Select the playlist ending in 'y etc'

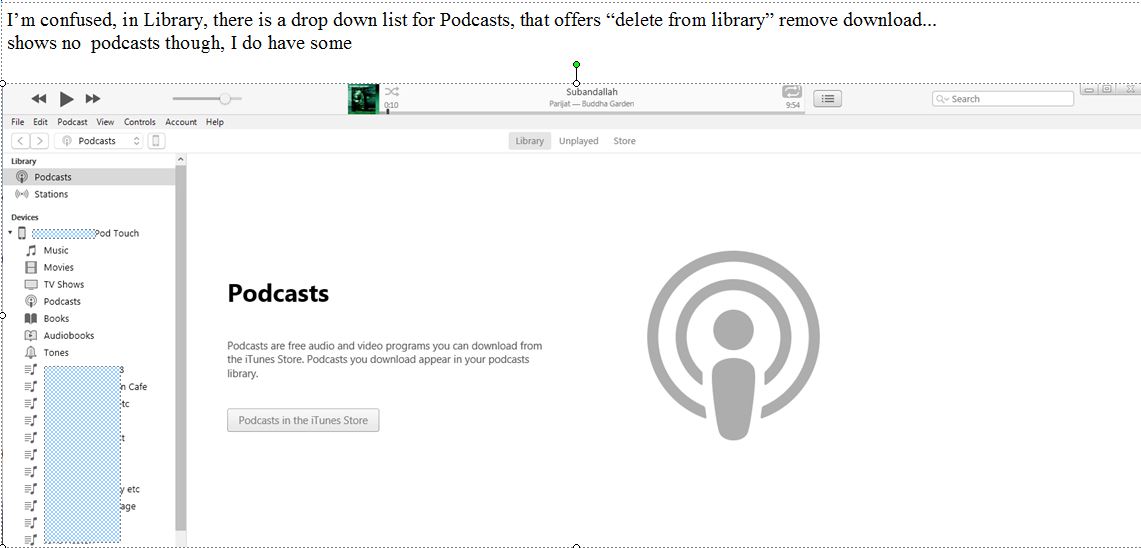click(x=82, y=489)
